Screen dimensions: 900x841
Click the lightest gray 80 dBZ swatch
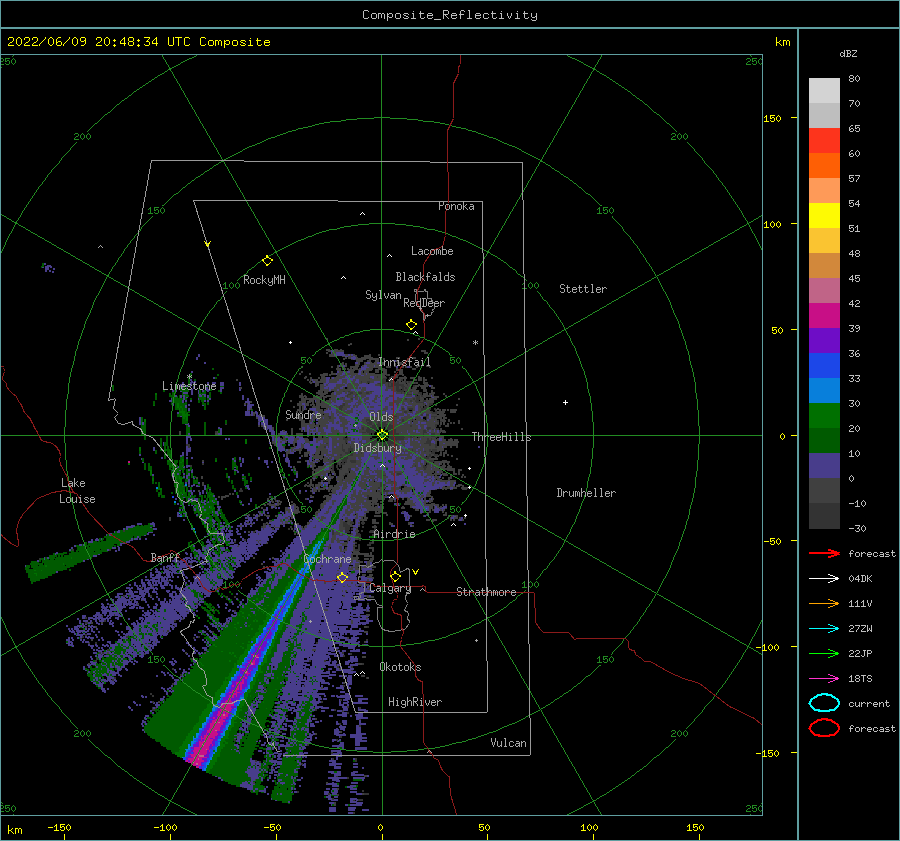click(x=824, y=91)
